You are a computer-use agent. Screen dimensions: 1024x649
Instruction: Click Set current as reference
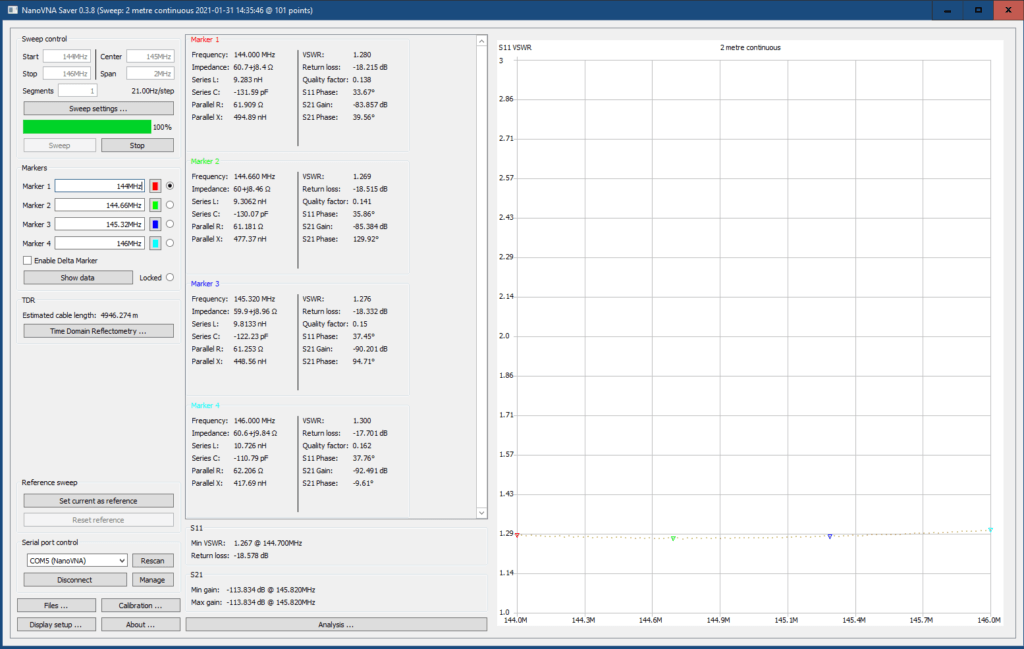click(x=99, y=501)
